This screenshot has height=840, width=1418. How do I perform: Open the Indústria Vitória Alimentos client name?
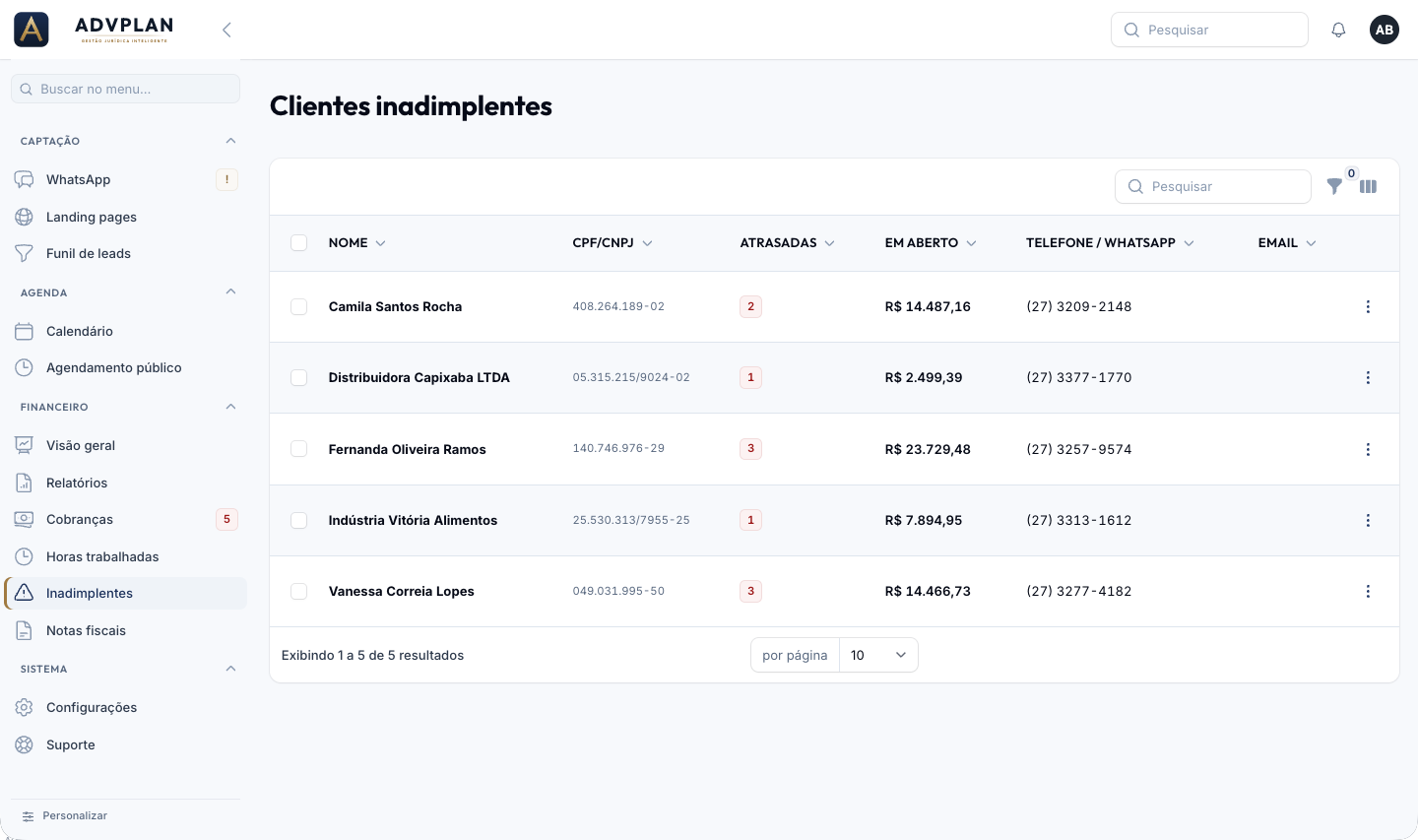[413, 520]
